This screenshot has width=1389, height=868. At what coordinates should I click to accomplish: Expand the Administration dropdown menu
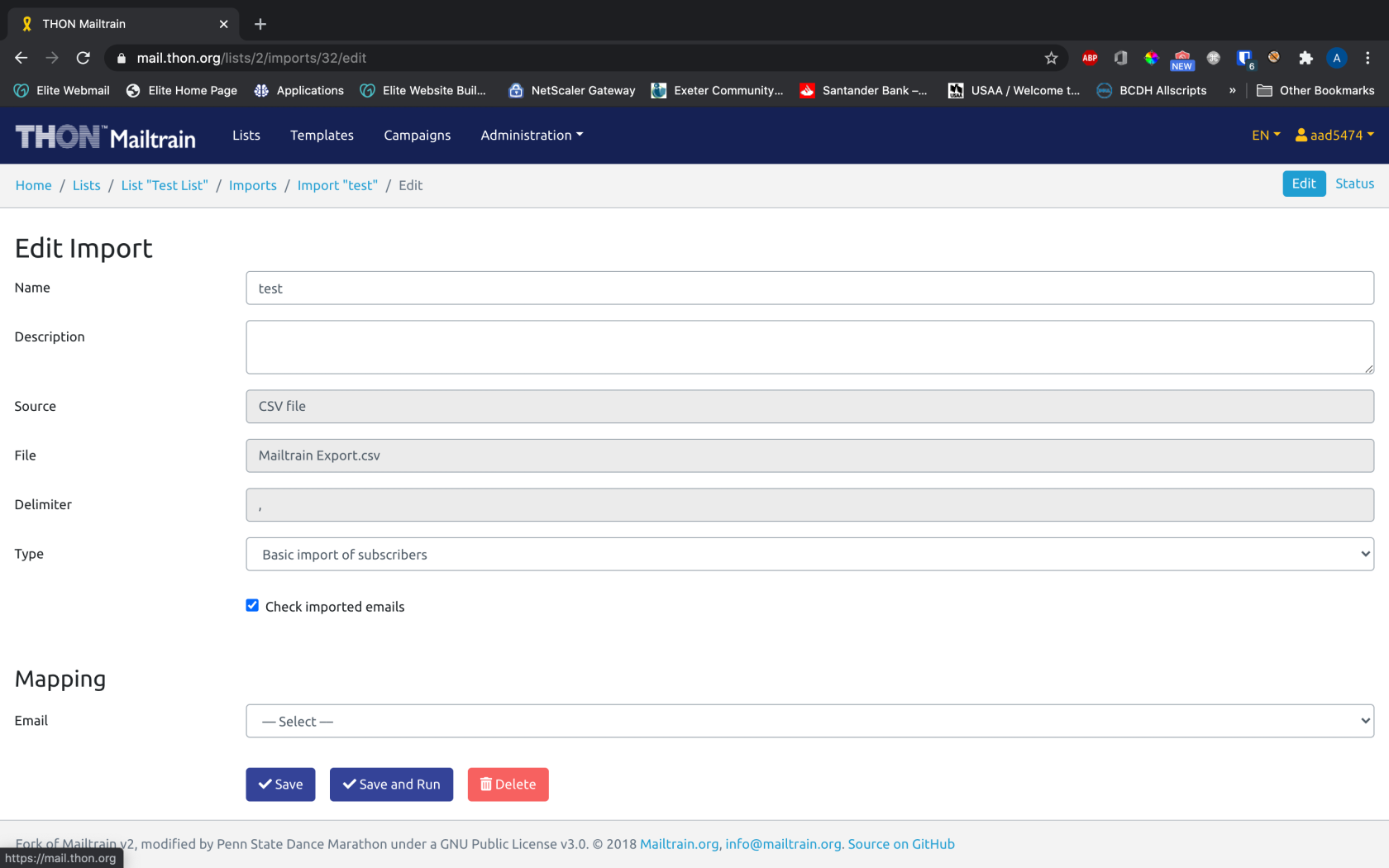(532, 135)
